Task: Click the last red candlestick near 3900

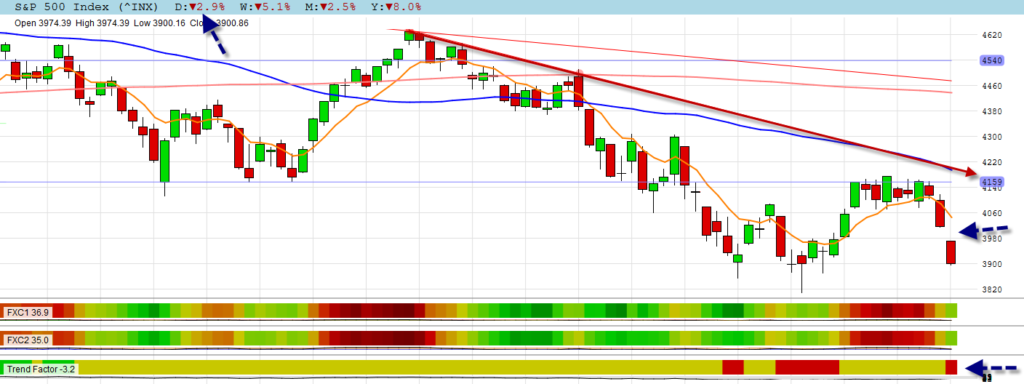Action: pyautogui.click(x=951, y=252)
